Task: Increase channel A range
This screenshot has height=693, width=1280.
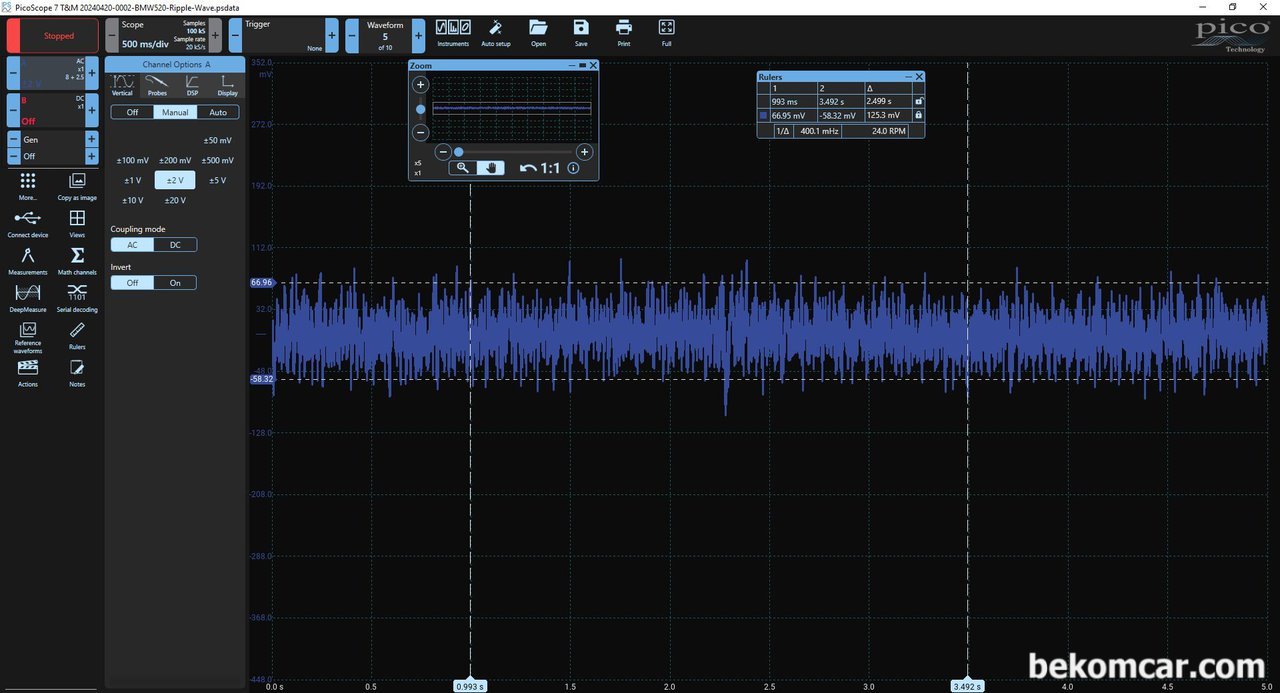Action: [92, 73]
